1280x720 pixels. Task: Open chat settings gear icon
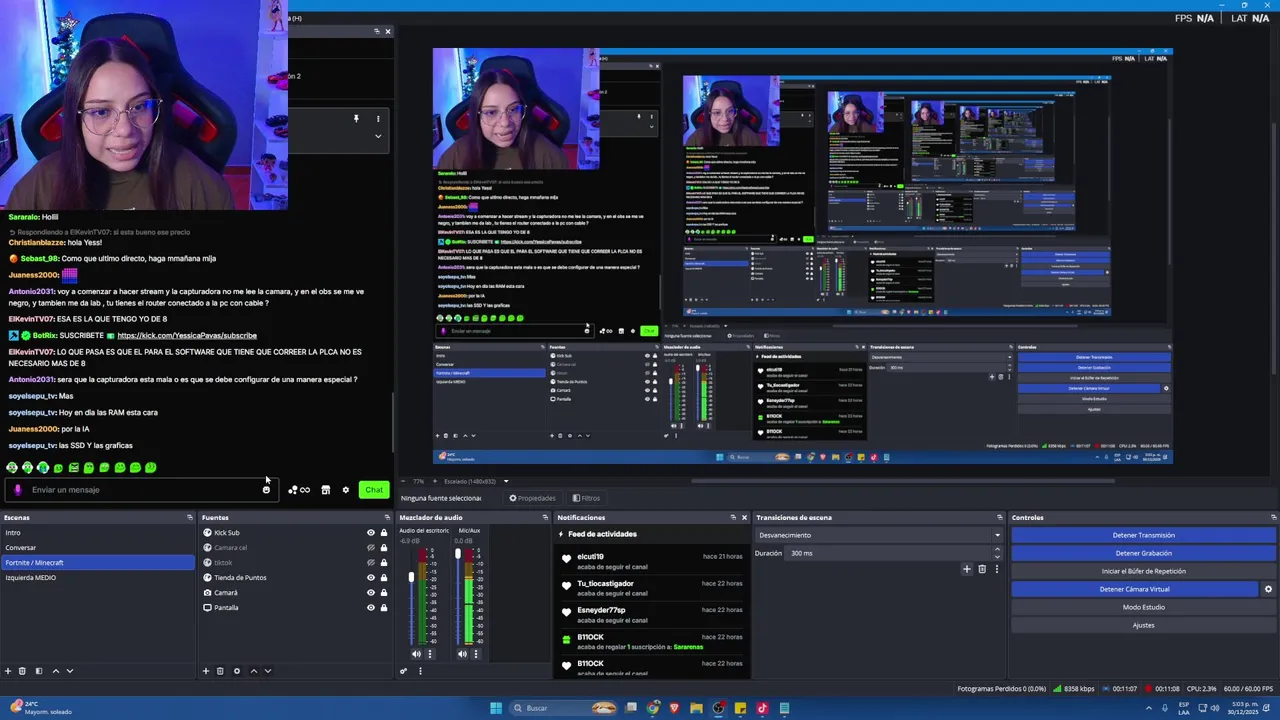346,490
